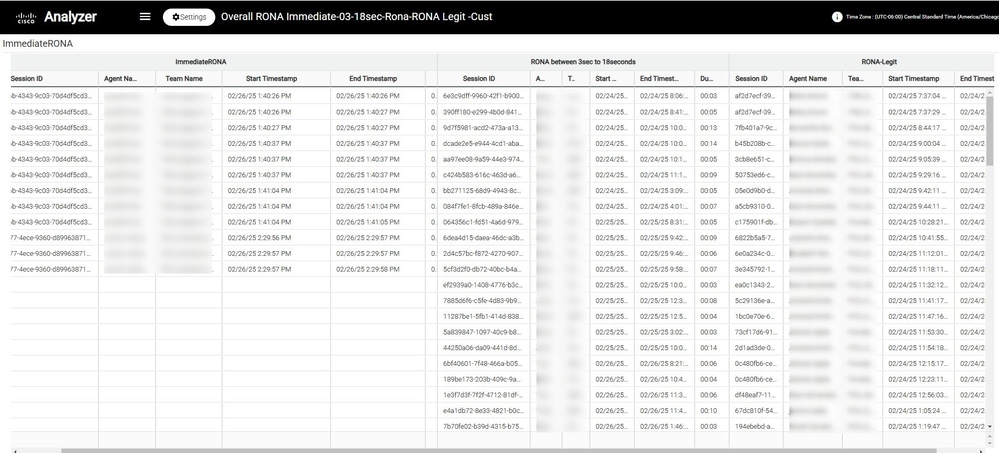Click RONA-Legit session ID df48eaf7-11
The width and height of the screenshot is (999, 453).
(x=755, y=395)
